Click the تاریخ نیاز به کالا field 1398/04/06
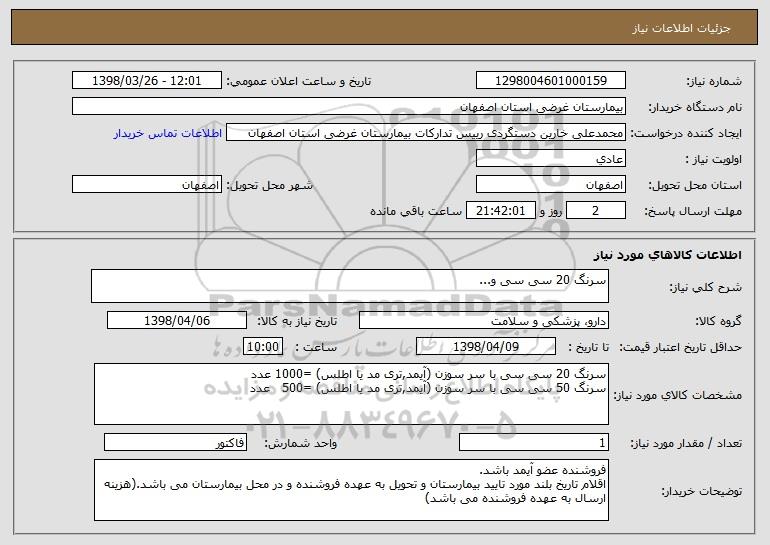Image resolution: width=770 pixels, height=545 pixels. point(177,321)
